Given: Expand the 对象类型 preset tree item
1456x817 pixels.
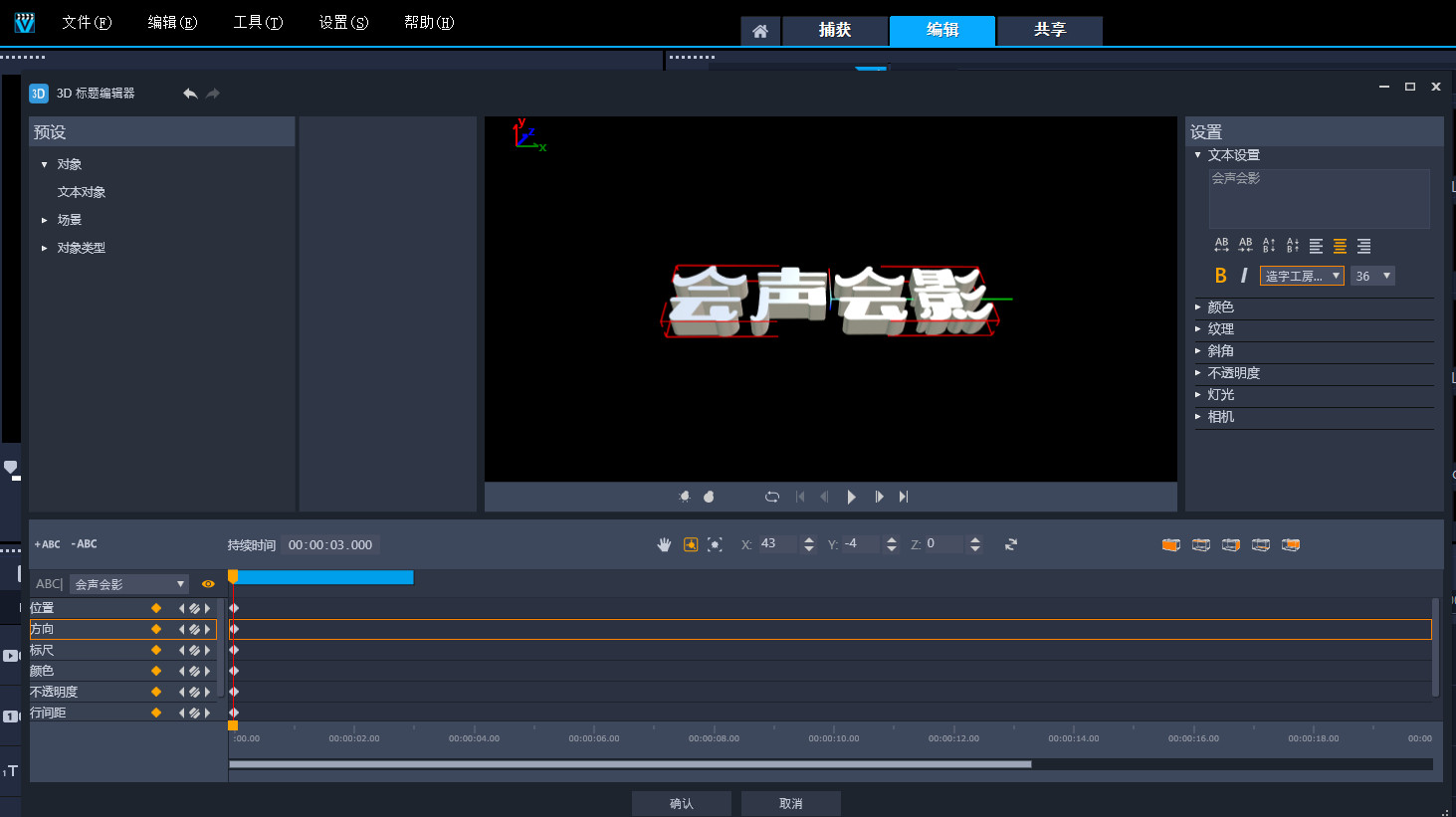Looking at the screenshot, I should pyautogui.click(x=44, y=248).
